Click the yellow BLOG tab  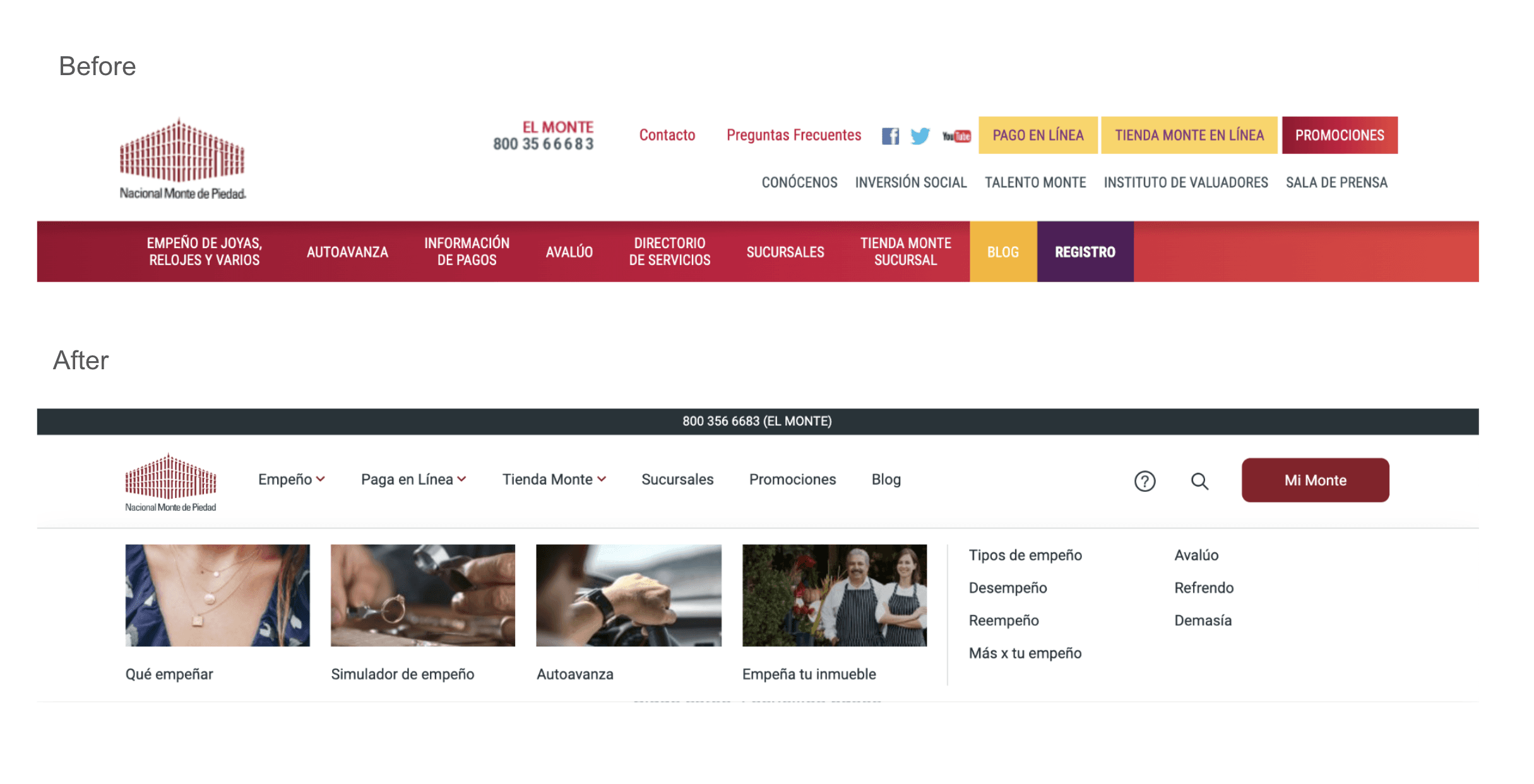pyautogui.click(x=1002, y=252)
